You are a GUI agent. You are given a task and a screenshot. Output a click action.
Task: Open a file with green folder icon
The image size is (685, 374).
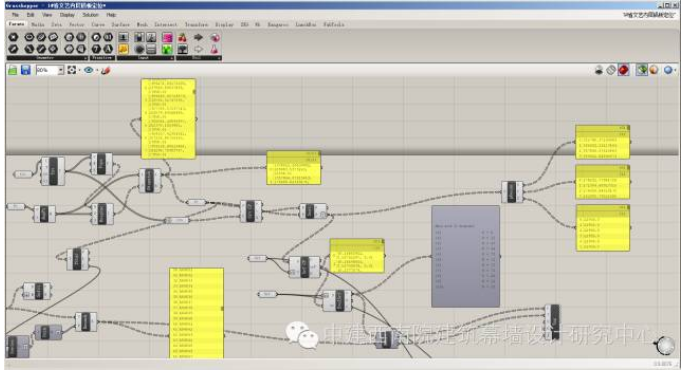[x=13, y=70]
